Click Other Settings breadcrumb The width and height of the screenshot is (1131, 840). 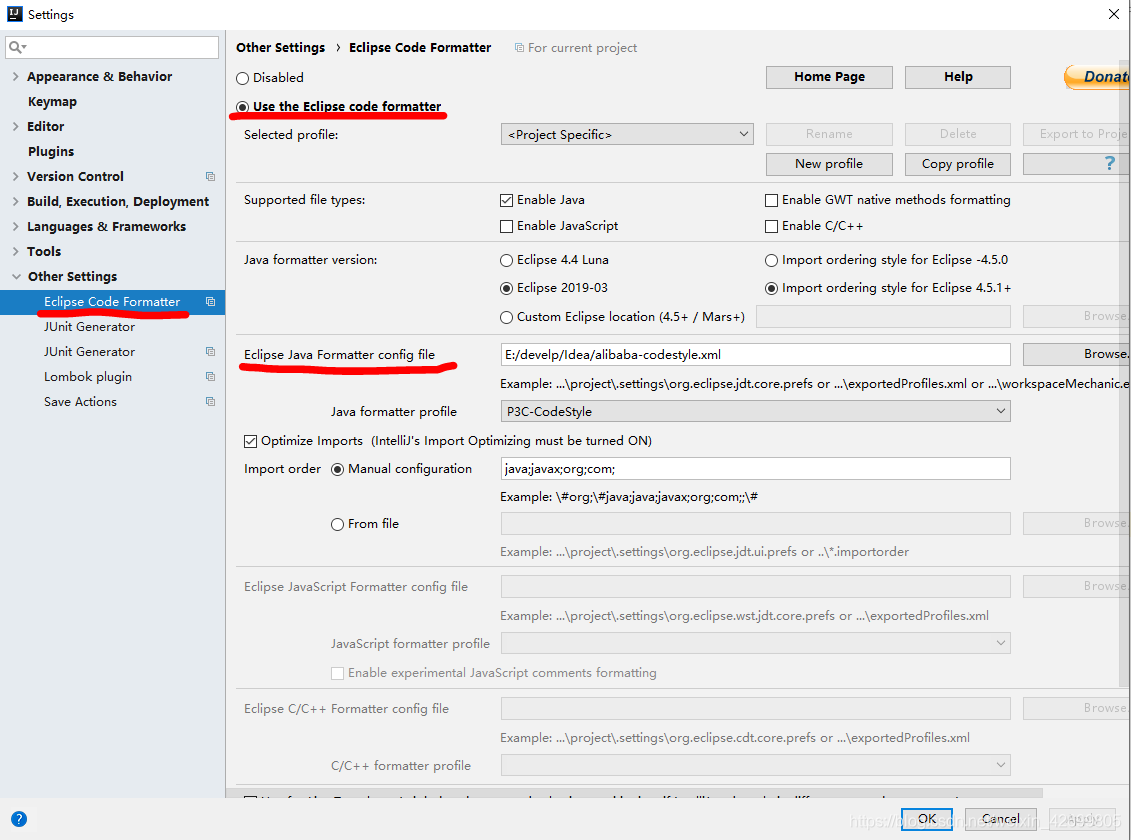coord(281,48)
